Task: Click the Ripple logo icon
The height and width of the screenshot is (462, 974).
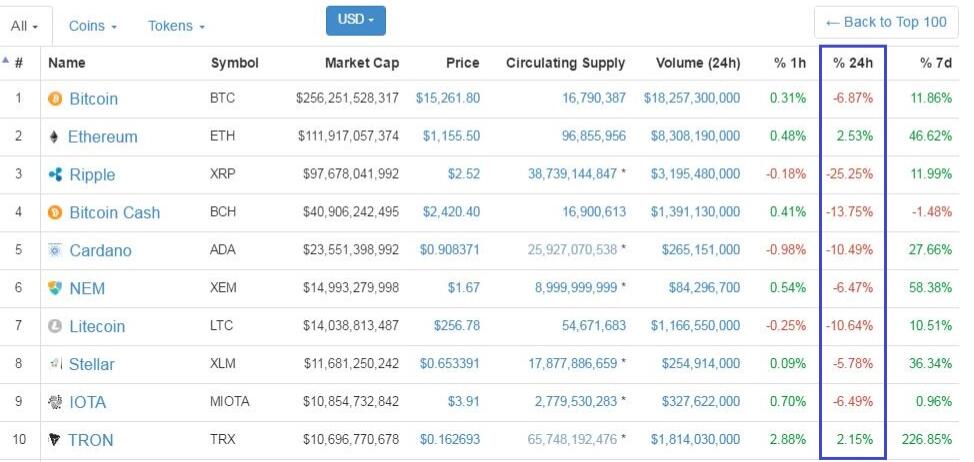Action: (x=56, y=175)
